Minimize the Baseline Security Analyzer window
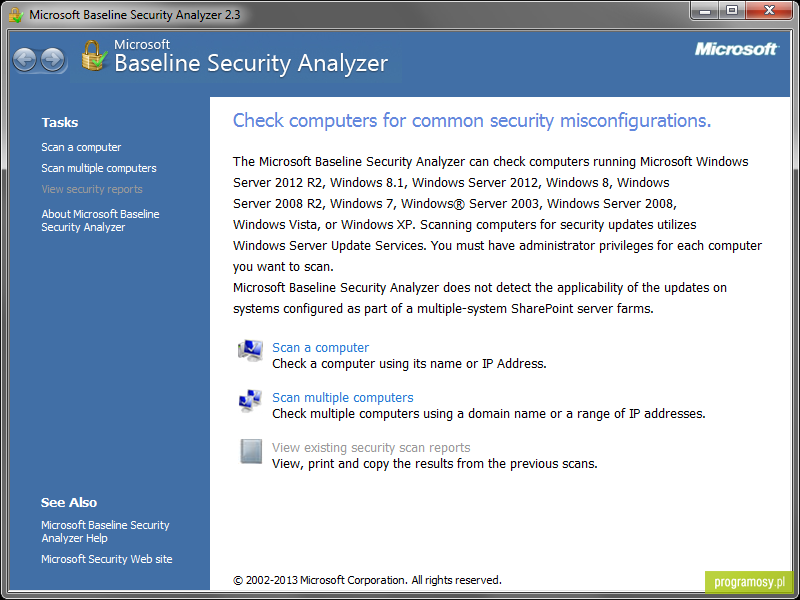 706,10
